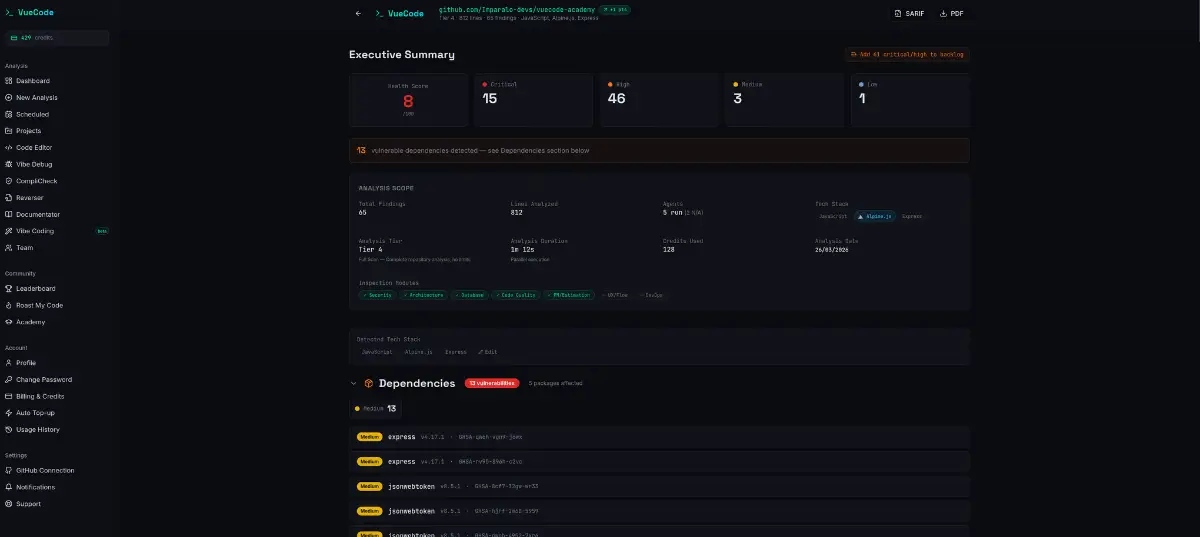Open the Leaderboard trophy icon
Image resolution: width=1200 pixels, height=537 pixels.
pos(9,289)
